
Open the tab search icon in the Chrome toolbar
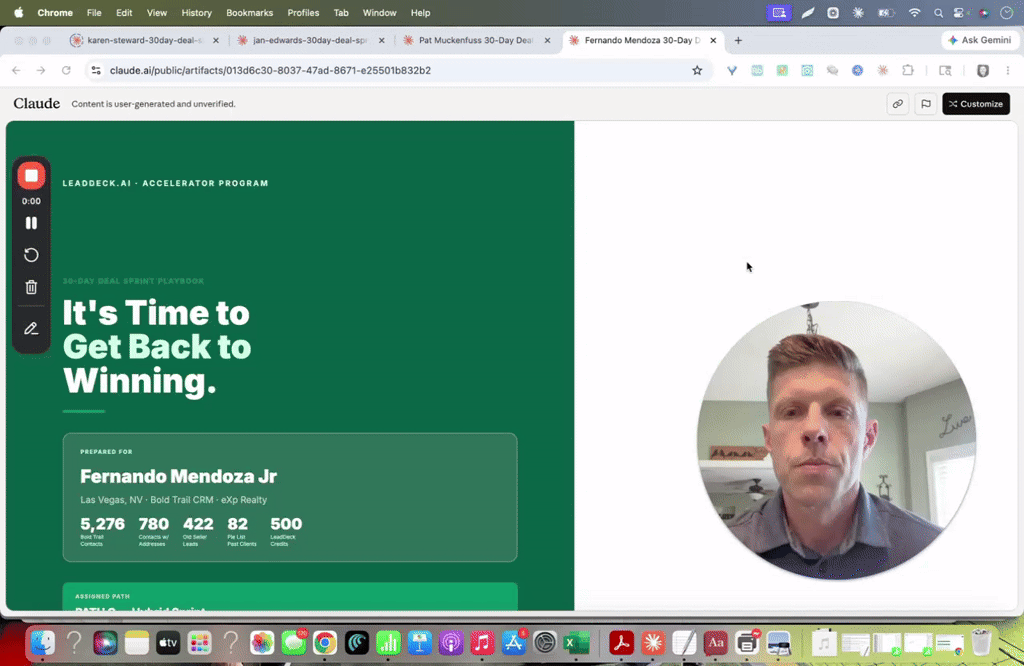(x=945, y=71)
